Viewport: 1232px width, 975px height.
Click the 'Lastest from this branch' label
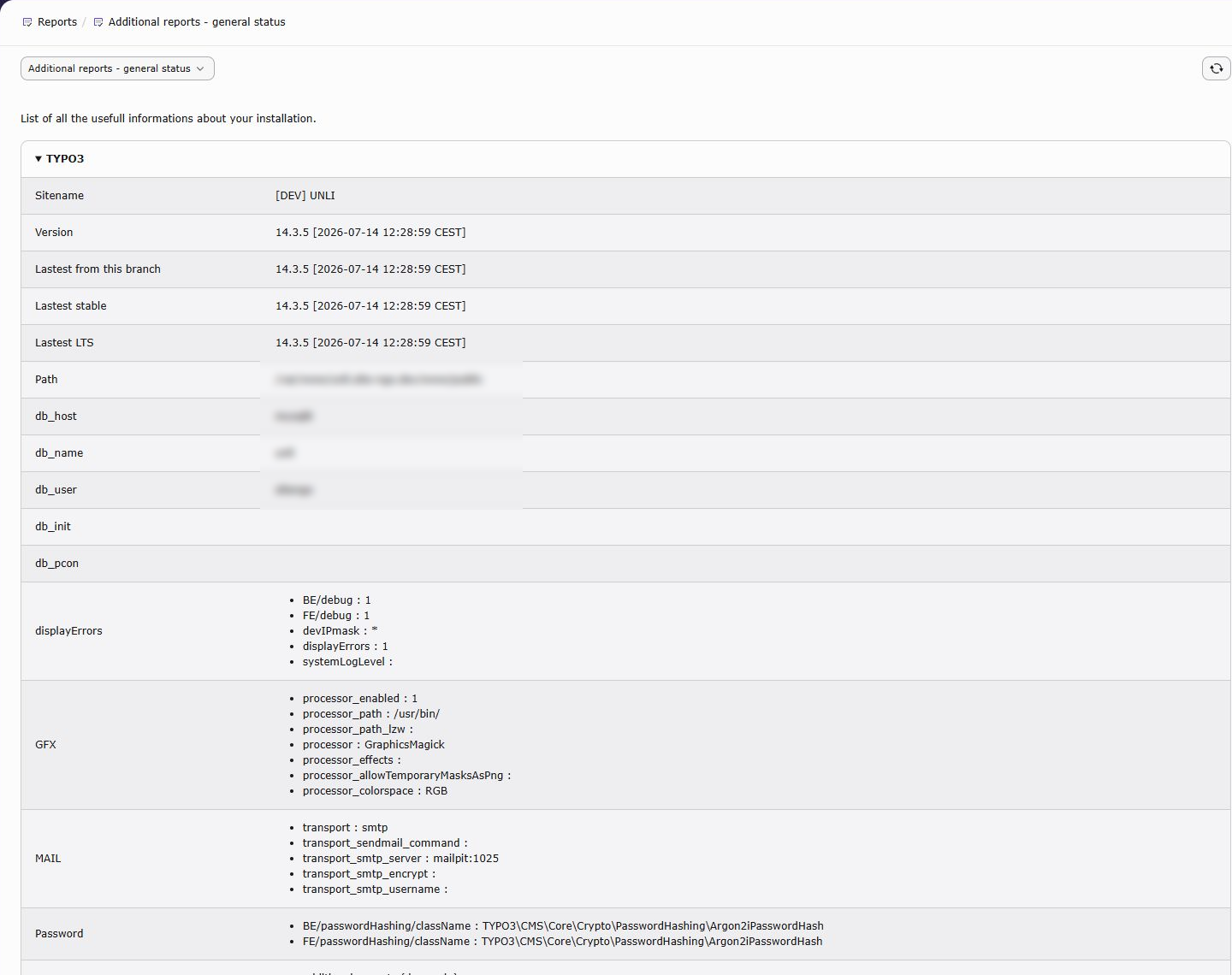point(98,269)
